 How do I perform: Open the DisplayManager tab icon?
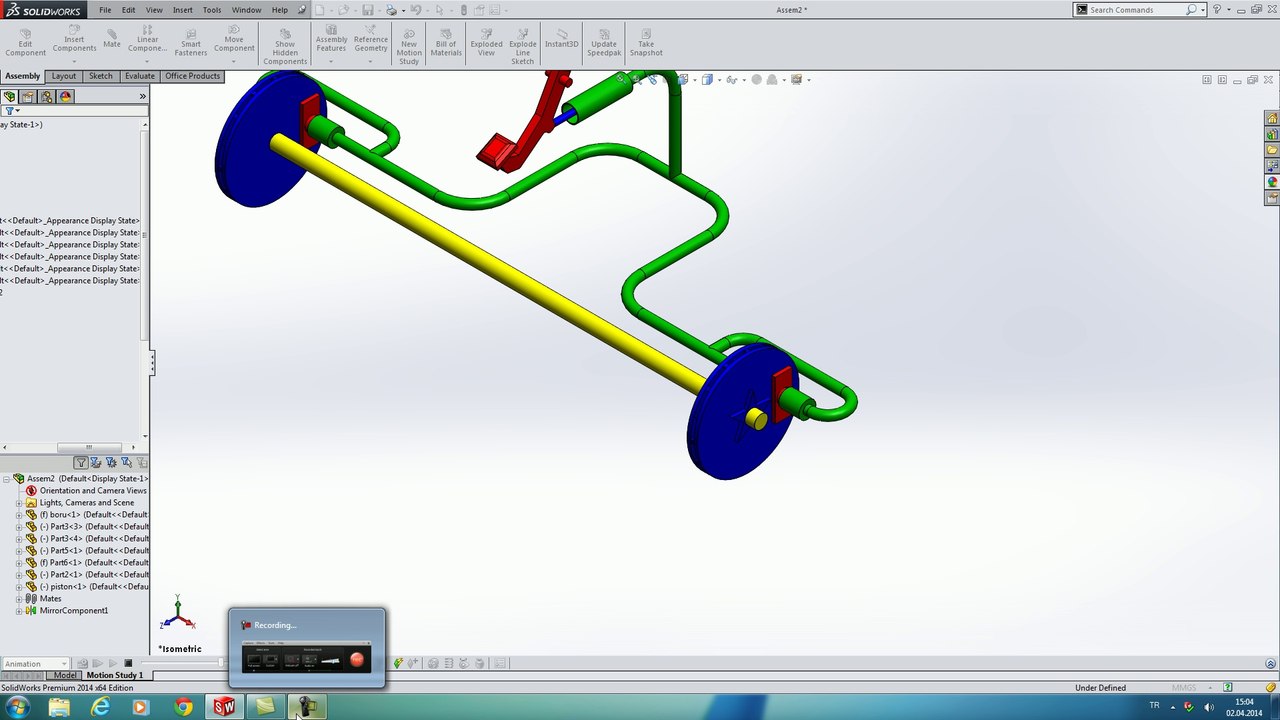pyautogui.click(x=66, y=97)
